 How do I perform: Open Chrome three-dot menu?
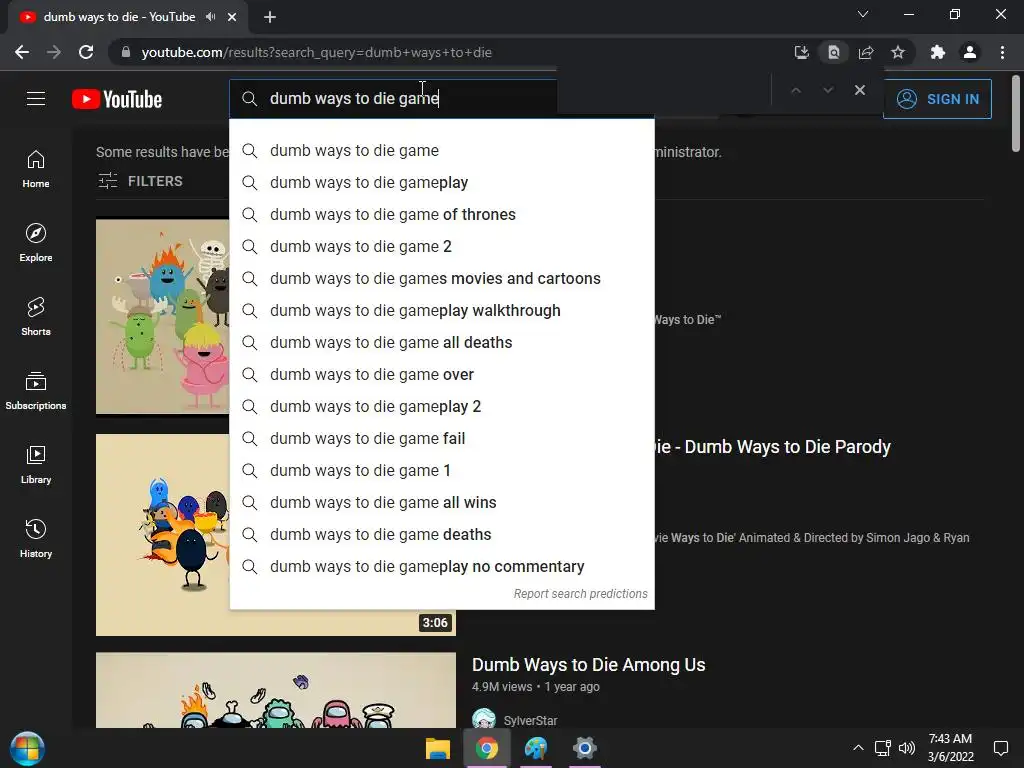tap(1002, 52)
